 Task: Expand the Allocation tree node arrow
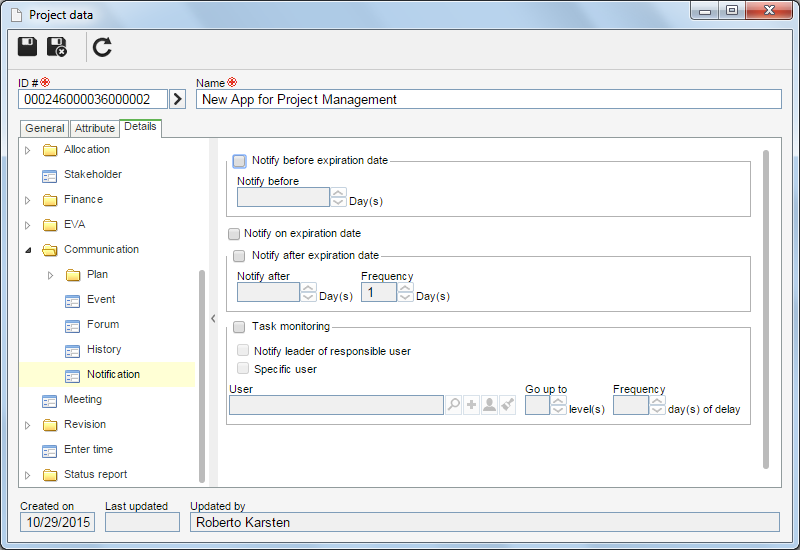point(28,150)
